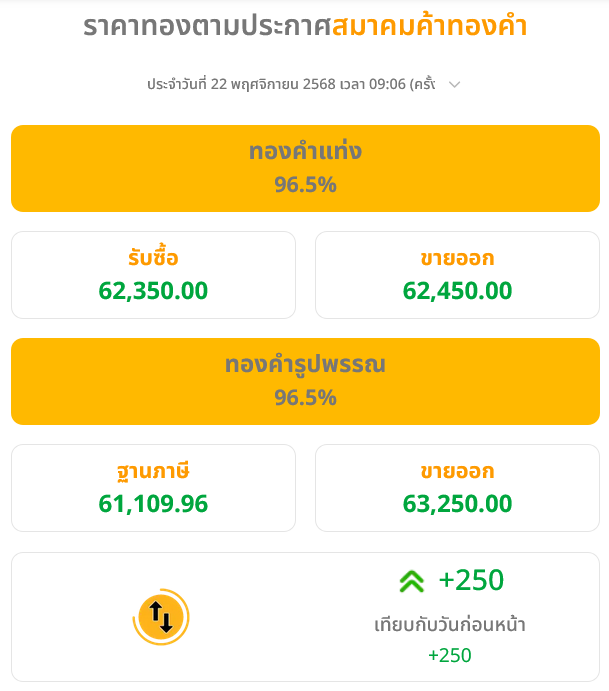Expand the date dropdown chevron arrow
609x691 pixels.
click(455, 85)
